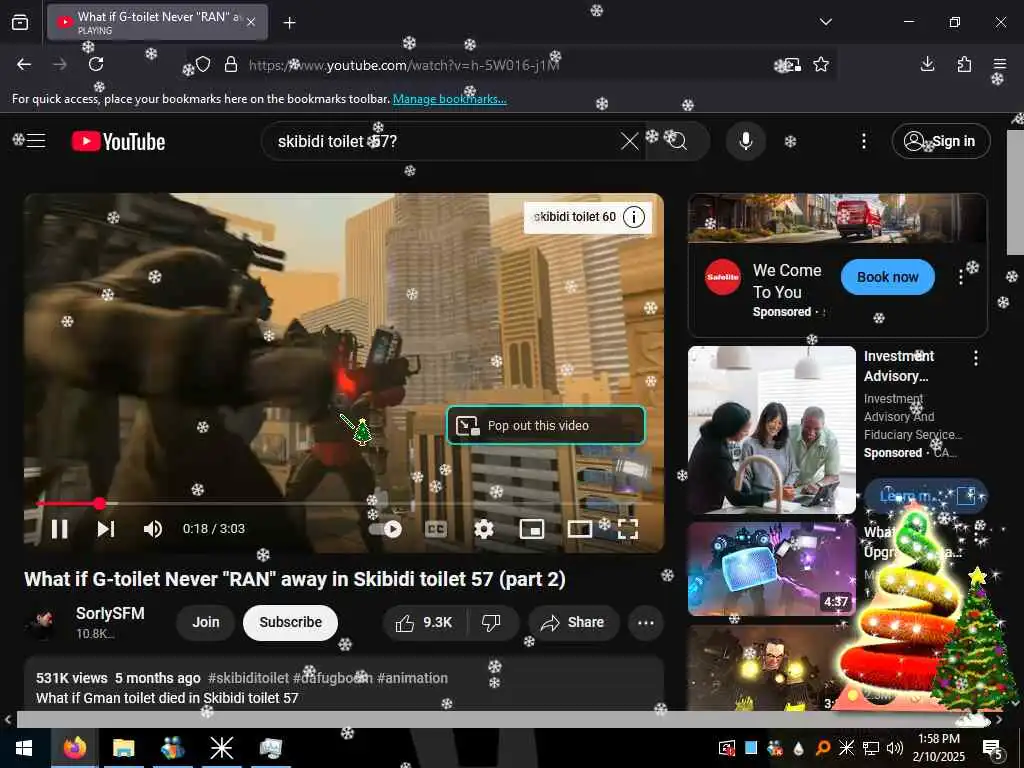The image size is (1024, 768).
Task: Open the 4:37 suggested video thumbnail
Action: (772, 569)
